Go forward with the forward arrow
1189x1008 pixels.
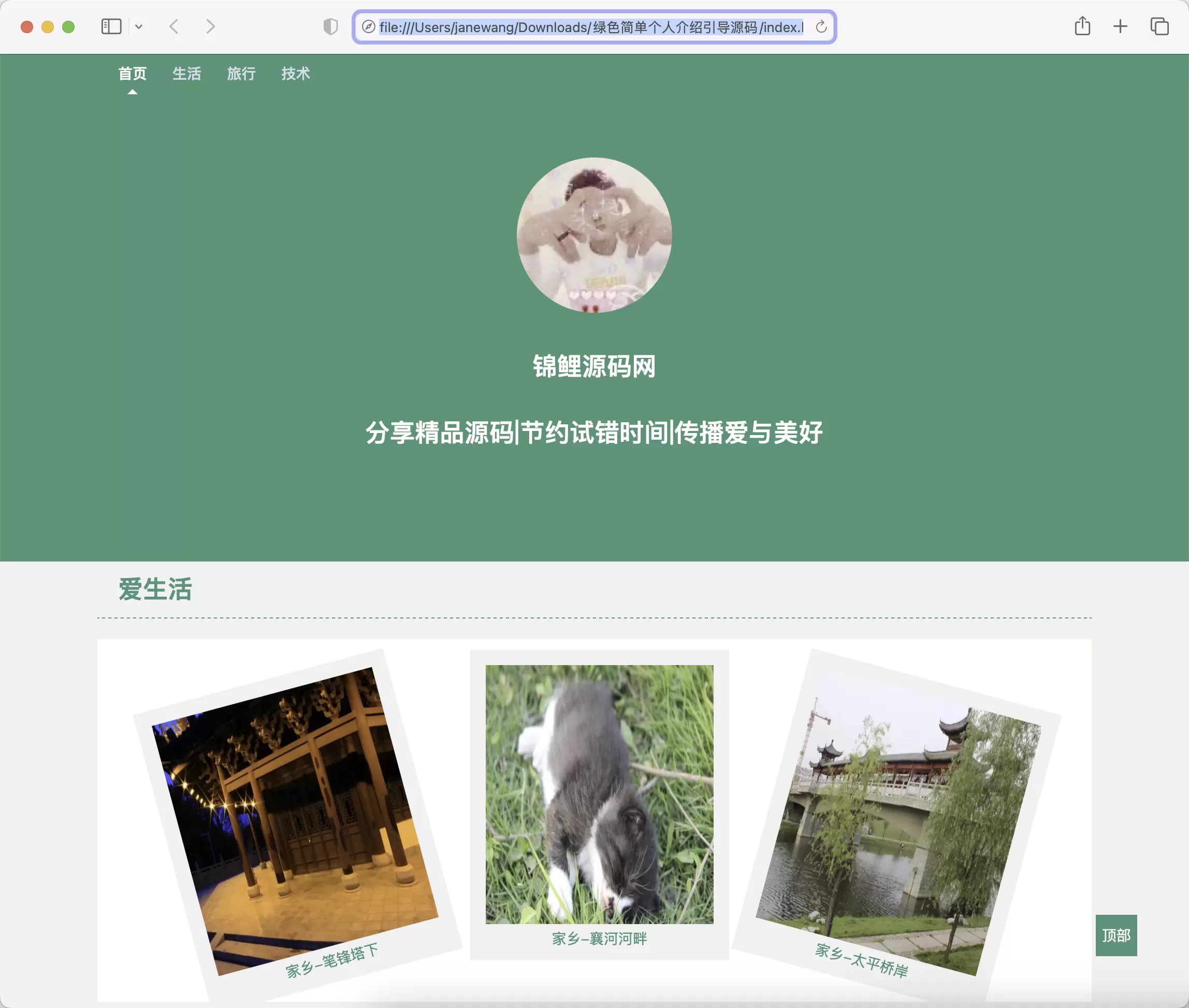[210, 27]
